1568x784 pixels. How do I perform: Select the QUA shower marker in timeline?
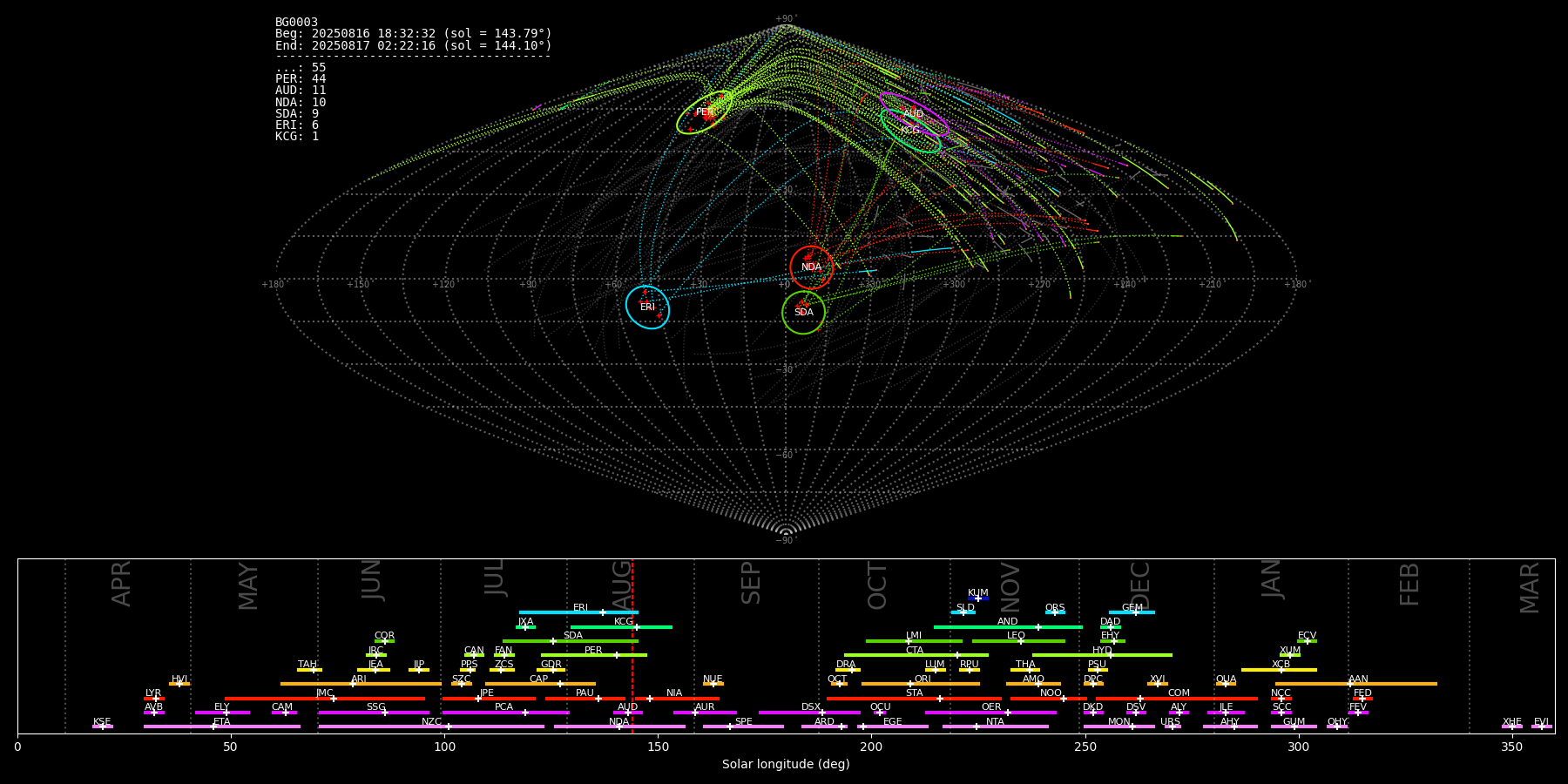(x=1226, y=684)
